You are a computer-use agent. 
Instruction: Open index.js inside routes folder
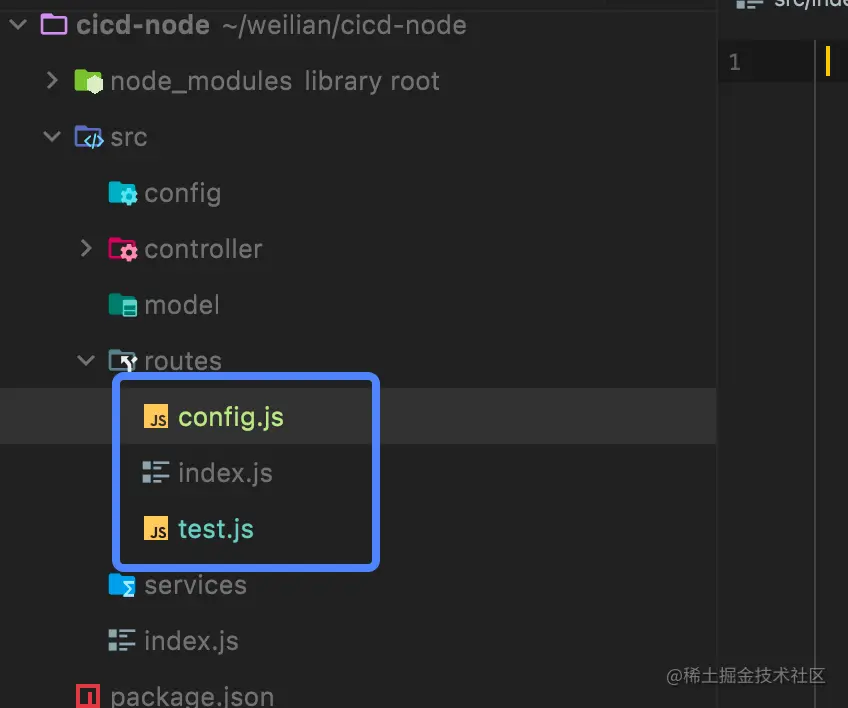point(225,473)
